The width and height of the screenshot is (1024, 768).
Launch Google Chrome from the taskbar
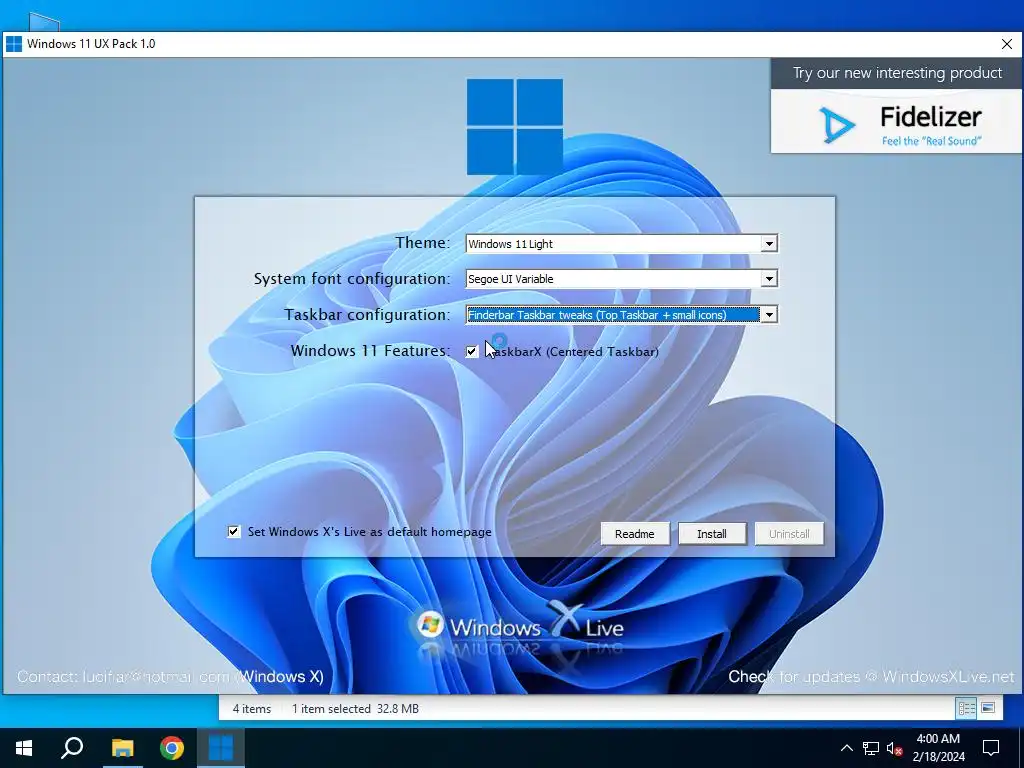pyautogui.click(x=172, y=748)
